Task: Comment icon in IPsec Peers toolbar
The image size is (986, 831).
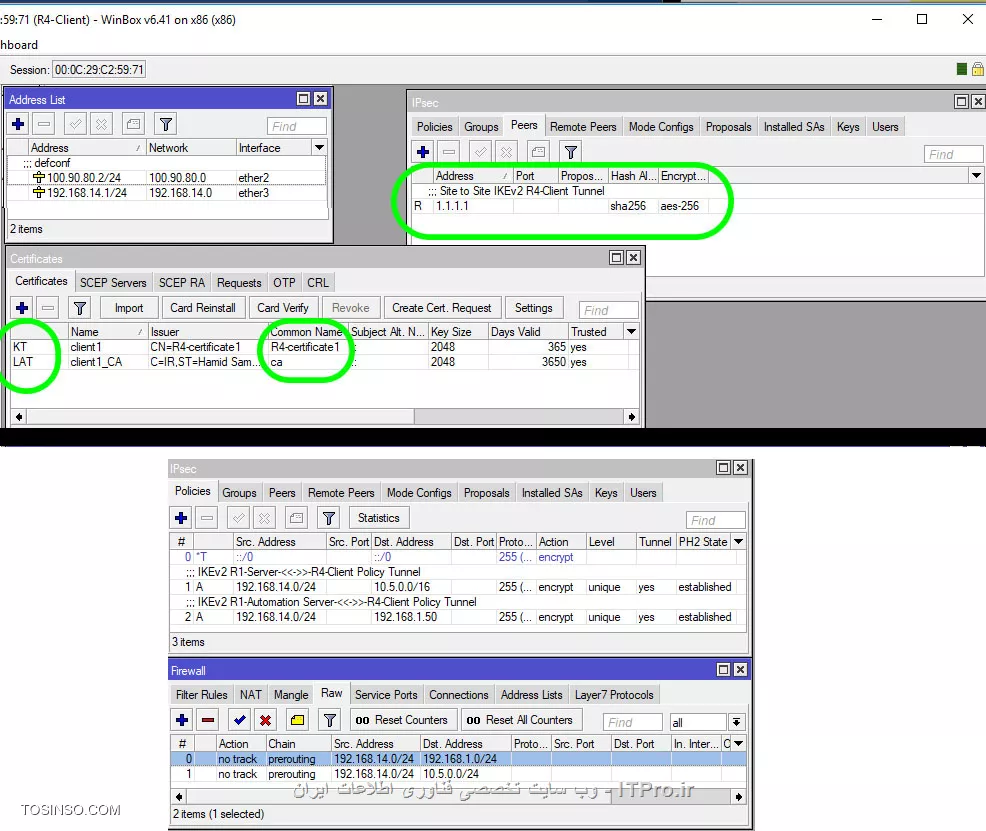Action: click(x=538, y=151)
